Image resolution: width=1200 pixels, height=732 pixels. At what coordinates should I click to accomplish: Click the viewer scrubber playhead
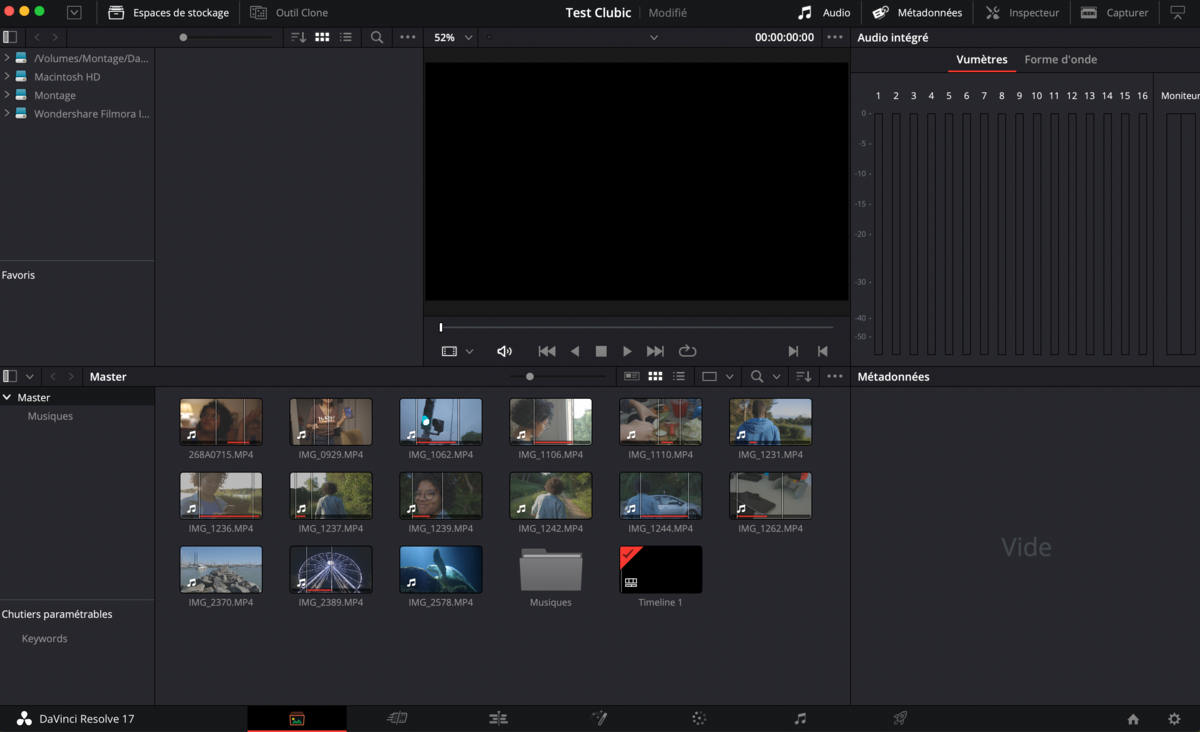coord(441,327)
